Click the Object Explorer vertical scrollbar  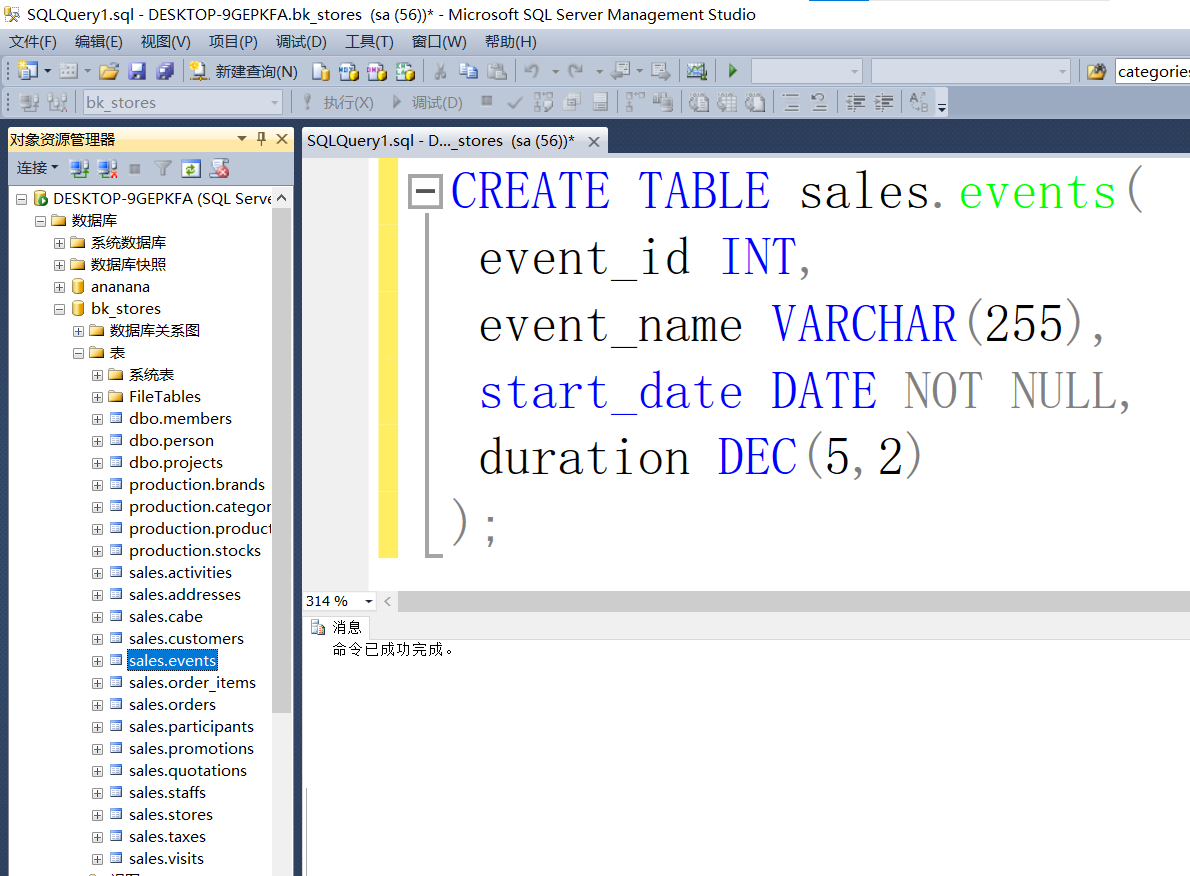coord(282,461)
